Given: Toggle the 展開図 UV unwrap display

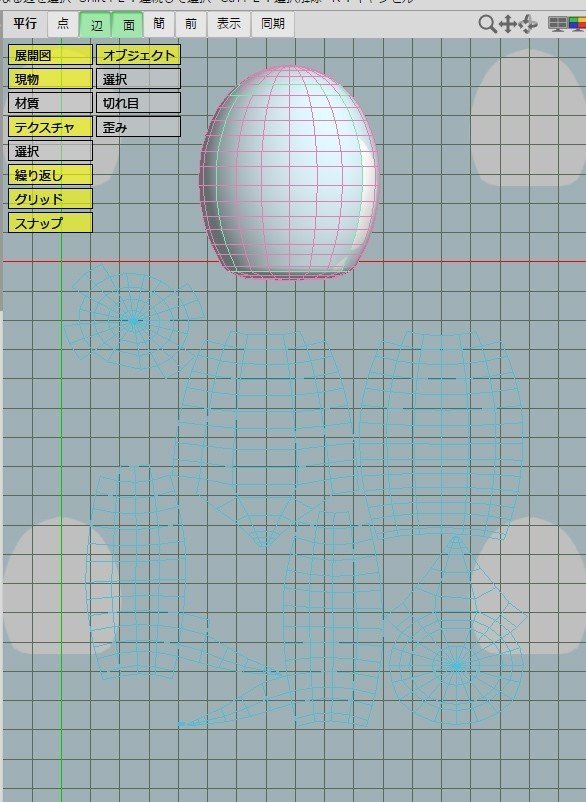Looking at the screenshot, I should pos(50,55).
